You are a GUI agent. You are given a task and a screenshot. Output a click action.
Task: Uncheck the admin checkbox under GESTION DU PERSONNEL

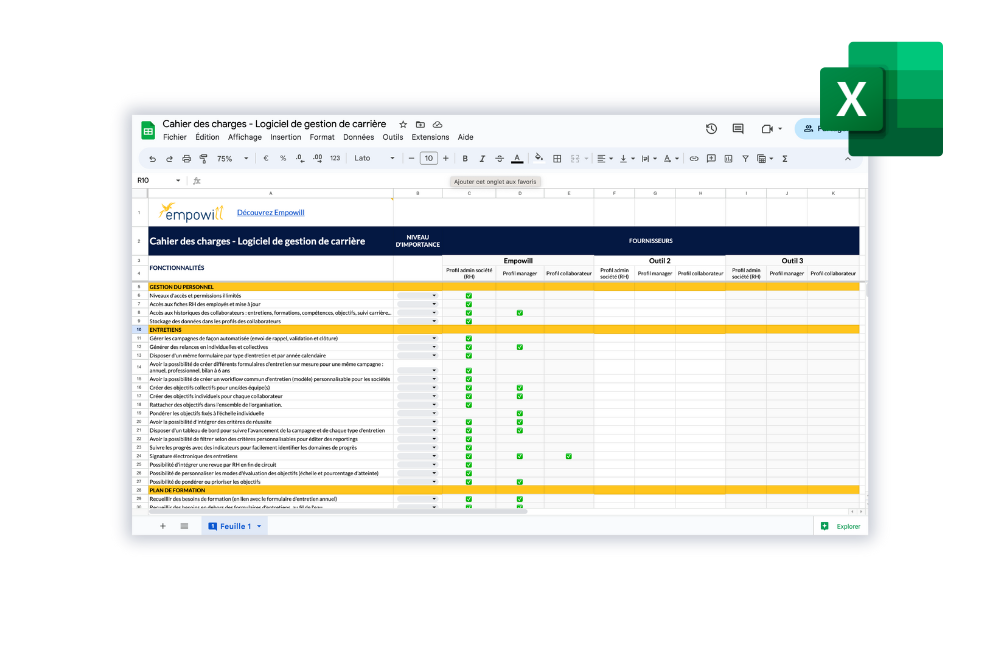pos(468,294)
